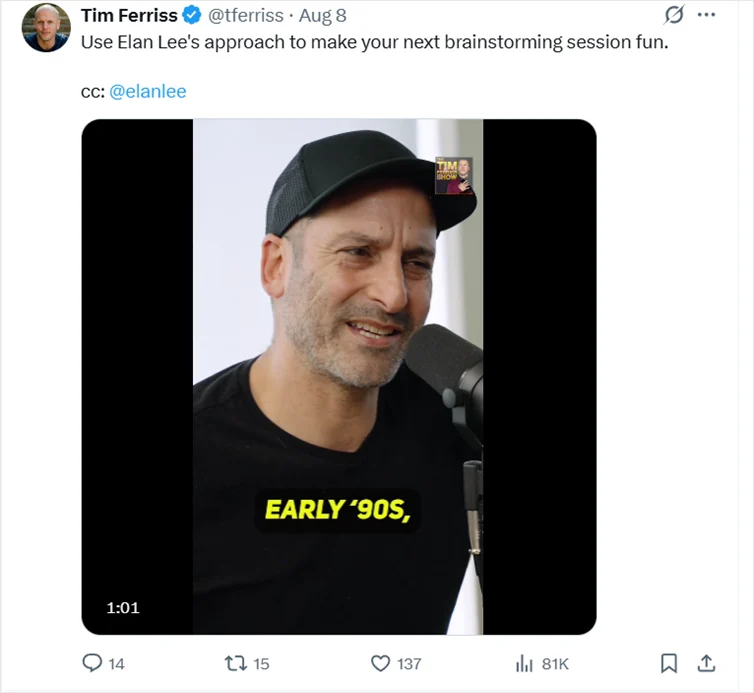Like the tweet with the heart icon
This screenshot has height=693, width=754.
pos(380,663)
